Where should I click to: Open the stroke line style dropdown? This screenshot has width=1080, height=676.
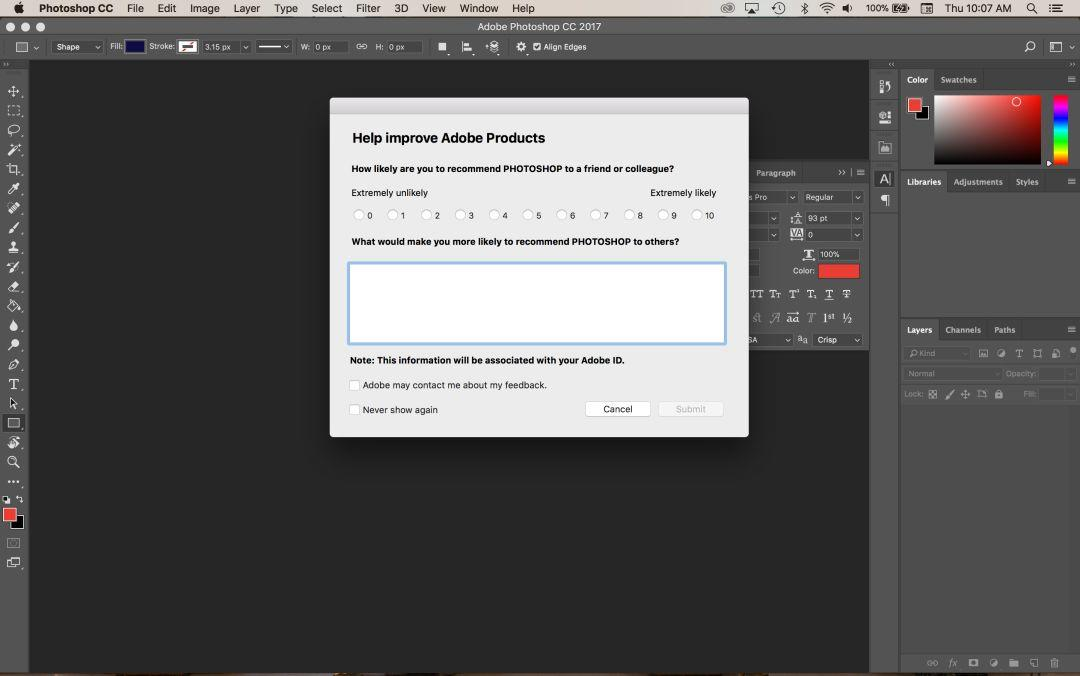tap(273, 47)
